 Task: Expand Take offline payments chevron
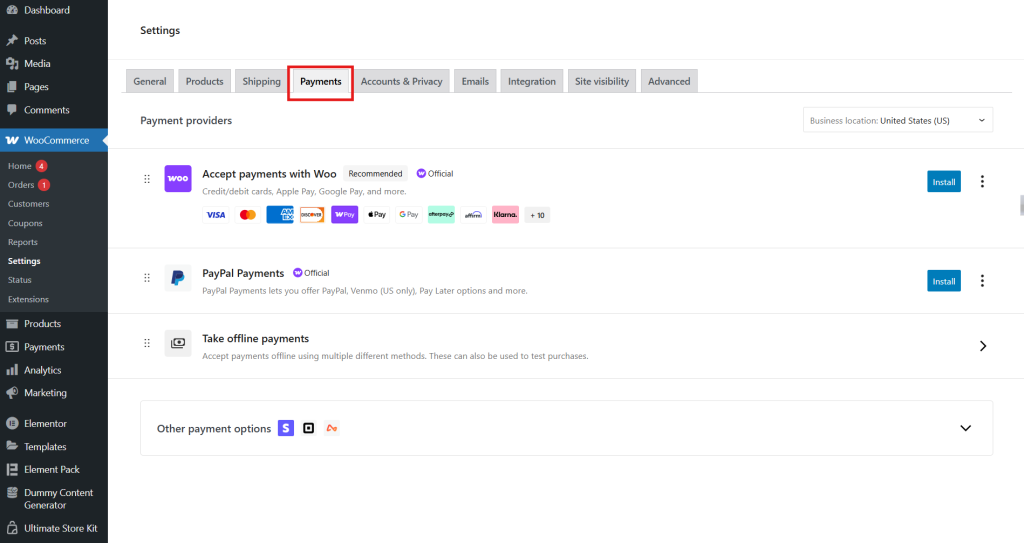[x=982, y=346]
